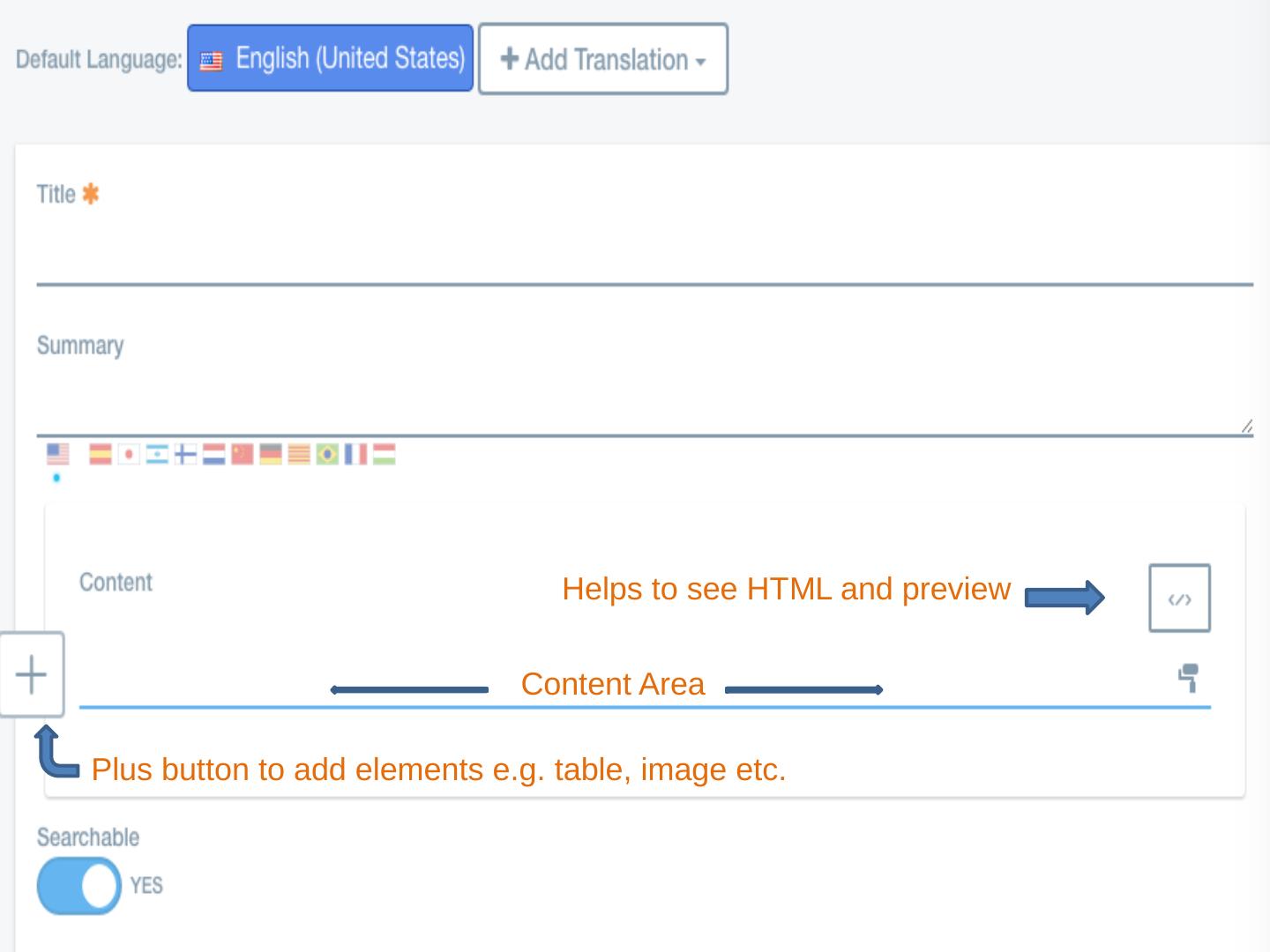This screenshot has height=952, width=1270.
Task: Select the German flag language
Action: tap(271, 454)
